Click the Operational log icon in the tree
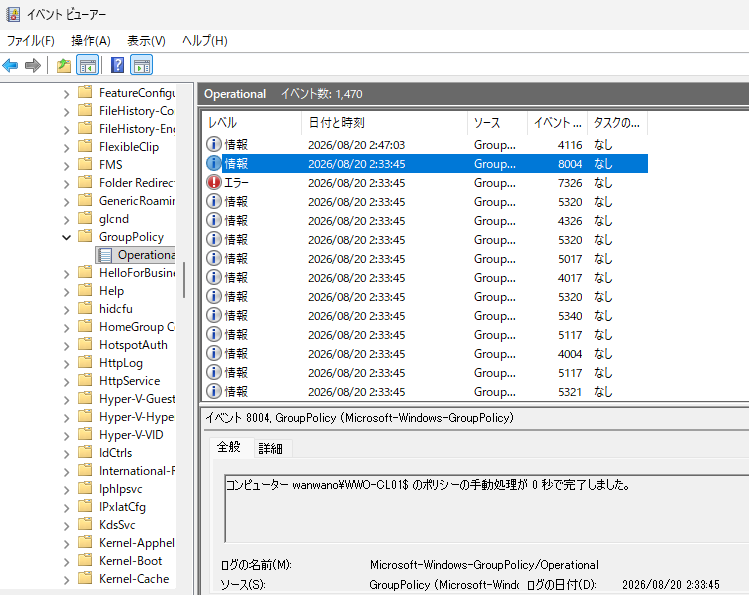Screen dimensions: 749x595 coord(106,255)
